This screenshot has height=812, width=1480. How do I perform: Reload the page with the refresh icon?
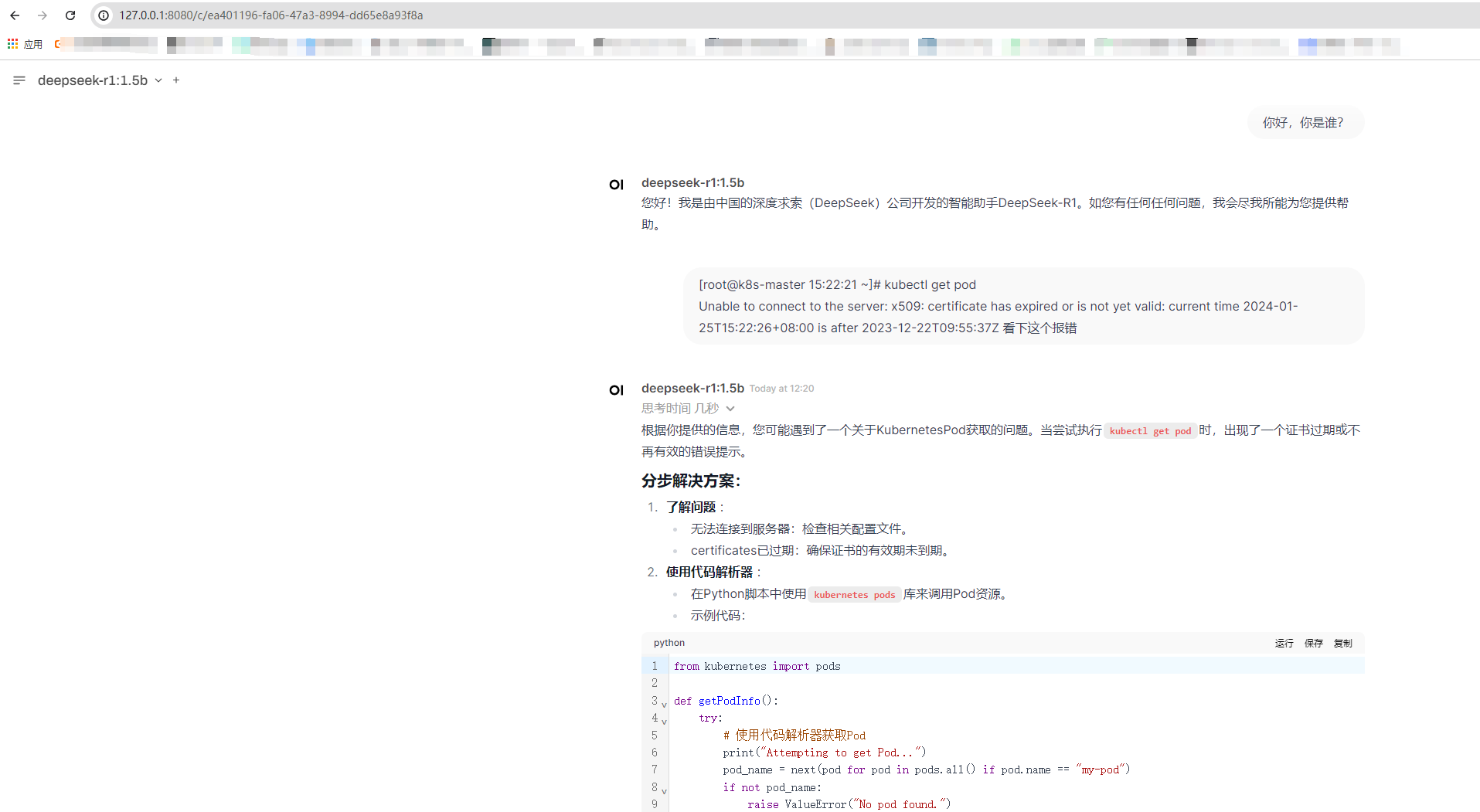[x=70, y=15]
